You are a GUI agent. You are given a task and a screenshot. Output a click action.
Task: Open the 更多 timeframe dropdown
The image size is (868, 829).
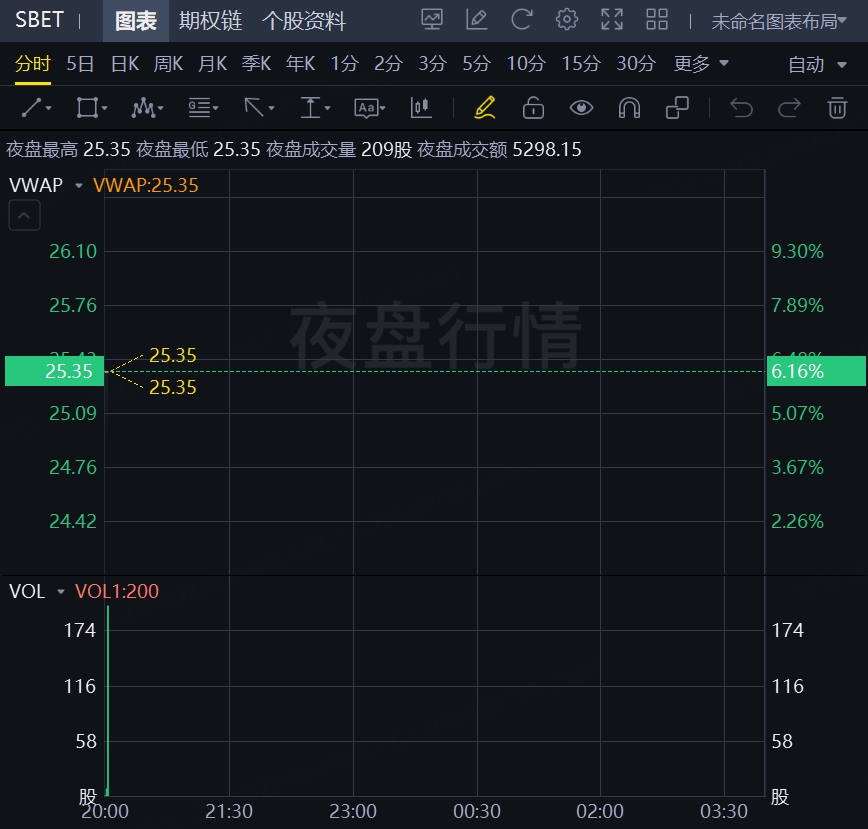701,64
